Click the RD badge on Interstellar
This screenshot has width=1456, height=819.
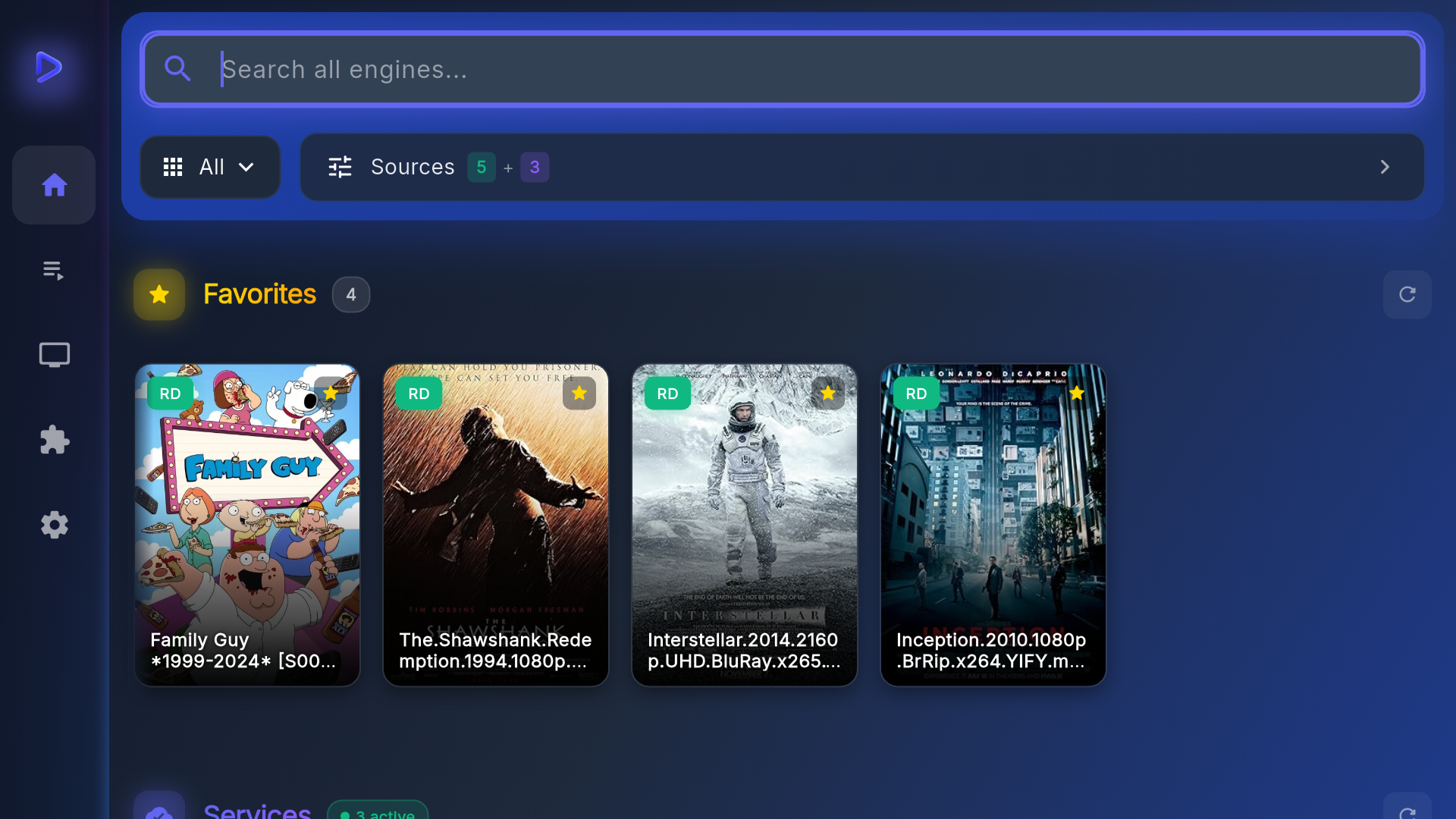click(x=667, y=393)
